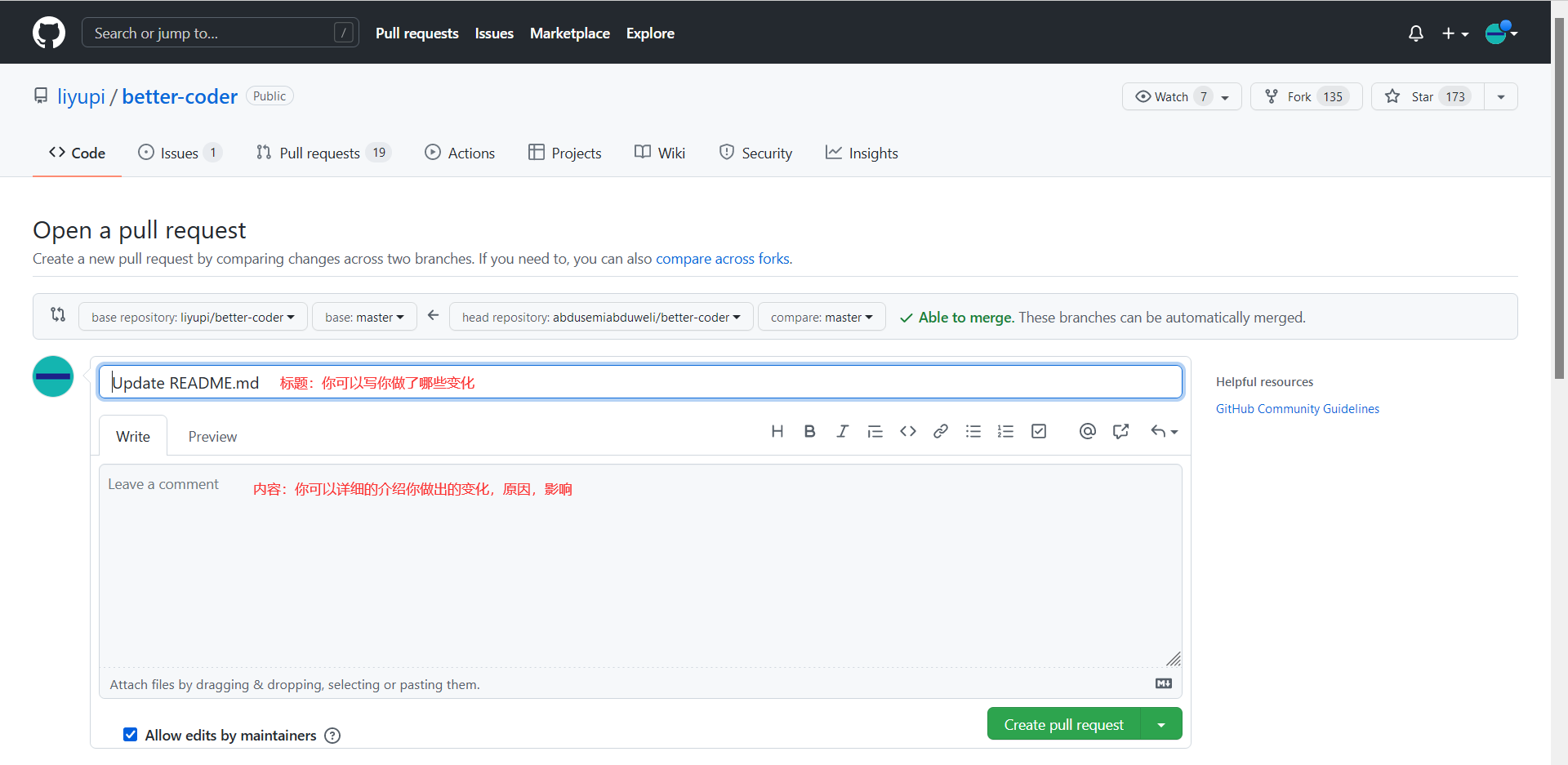Screen dimensions: 1568x765
Task: Click the Leave a comment text area
Action: (640, 566)
